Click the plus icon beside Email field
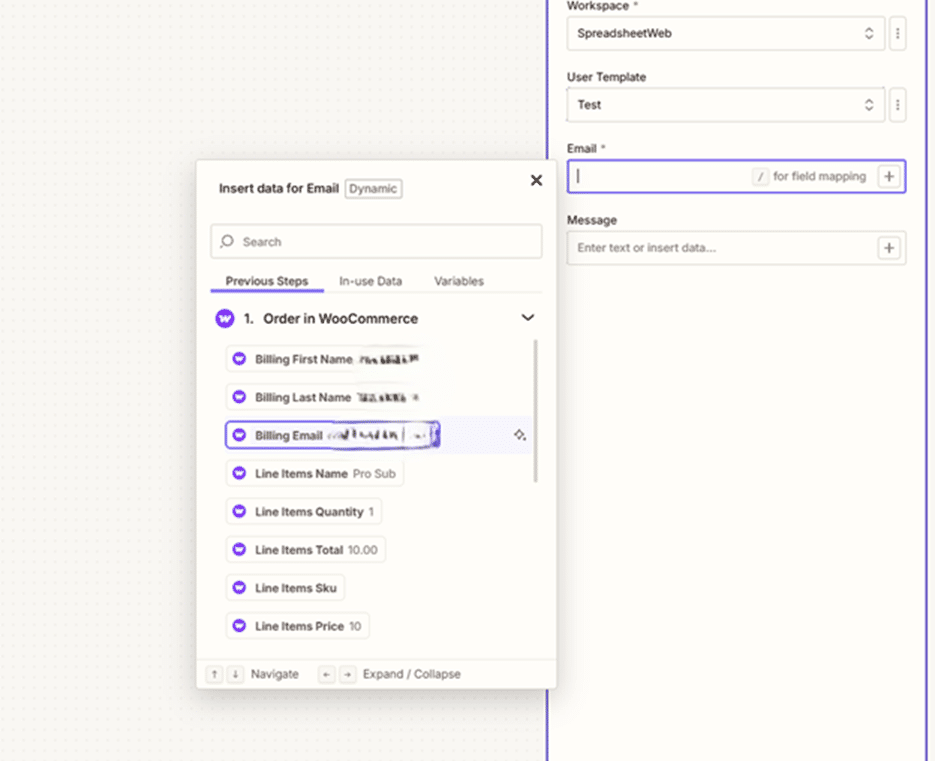The width and height of the screenshot is (935, 761). [889, 177]
